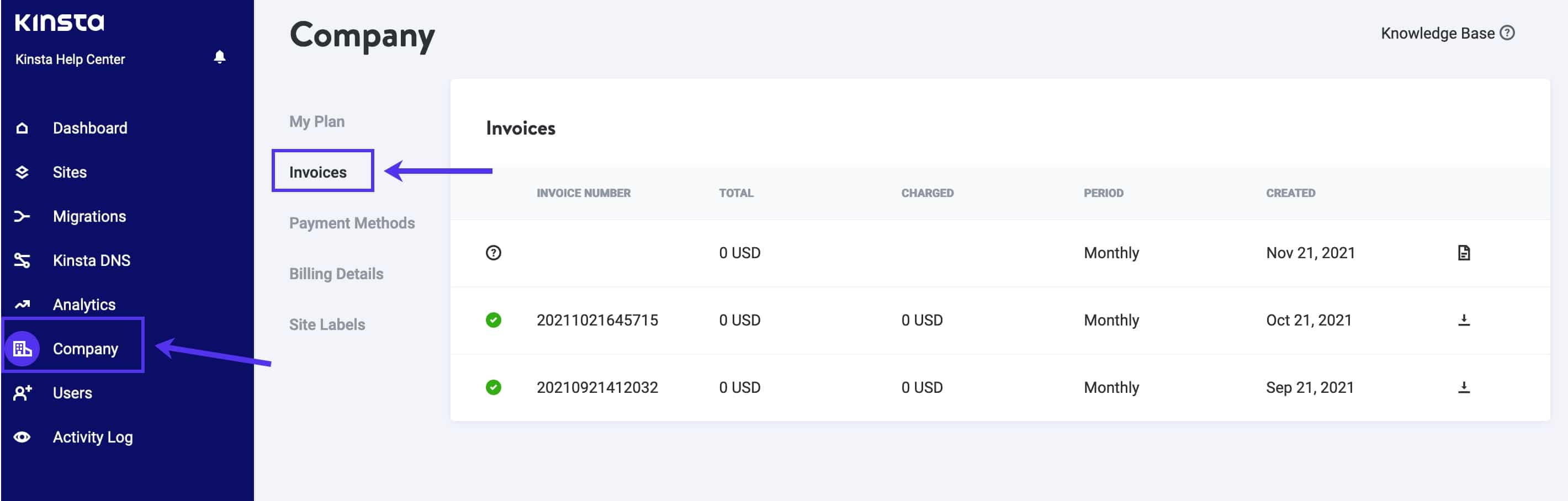Click invoice number 20211021645715
Viewport: 1568px width, 501px height.
[x=597, y=321]
